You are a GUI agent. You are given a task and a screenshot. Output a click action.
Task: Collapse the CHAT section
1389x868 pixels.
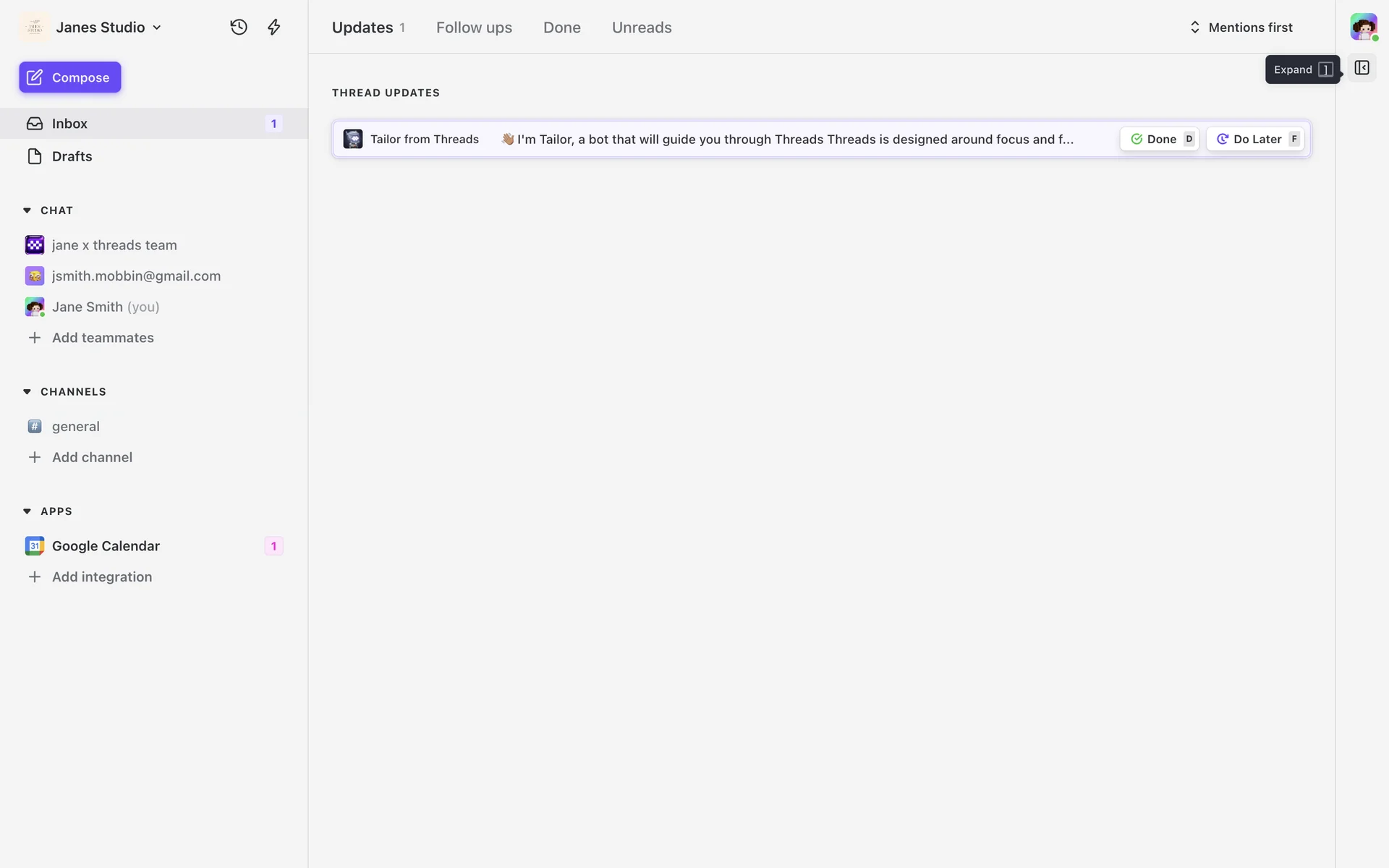27,210
